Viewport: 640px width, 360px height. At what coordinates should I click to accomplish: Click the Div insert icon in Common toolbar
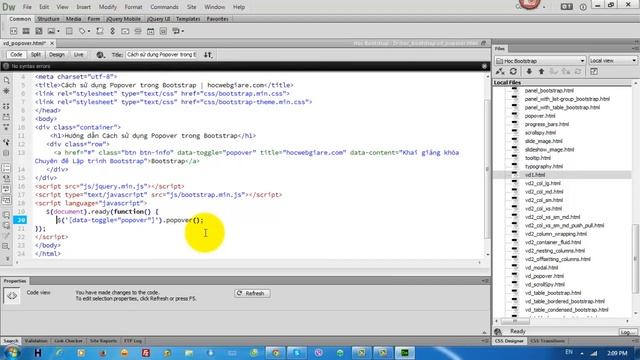(13, 31)
